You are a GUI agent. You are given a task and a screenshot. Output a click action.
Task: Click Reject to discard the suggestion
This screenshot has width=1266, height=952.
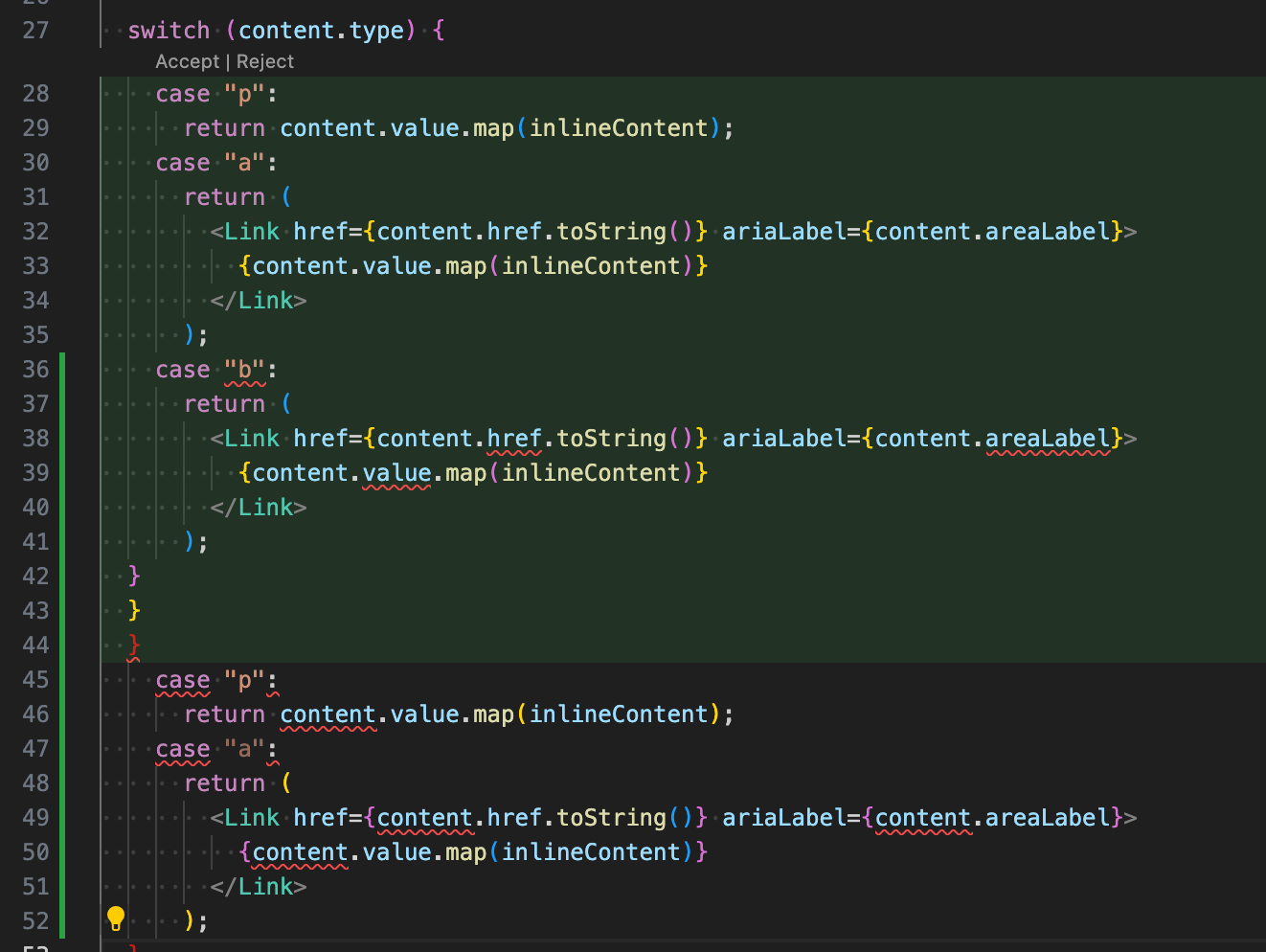coord(265,61)
